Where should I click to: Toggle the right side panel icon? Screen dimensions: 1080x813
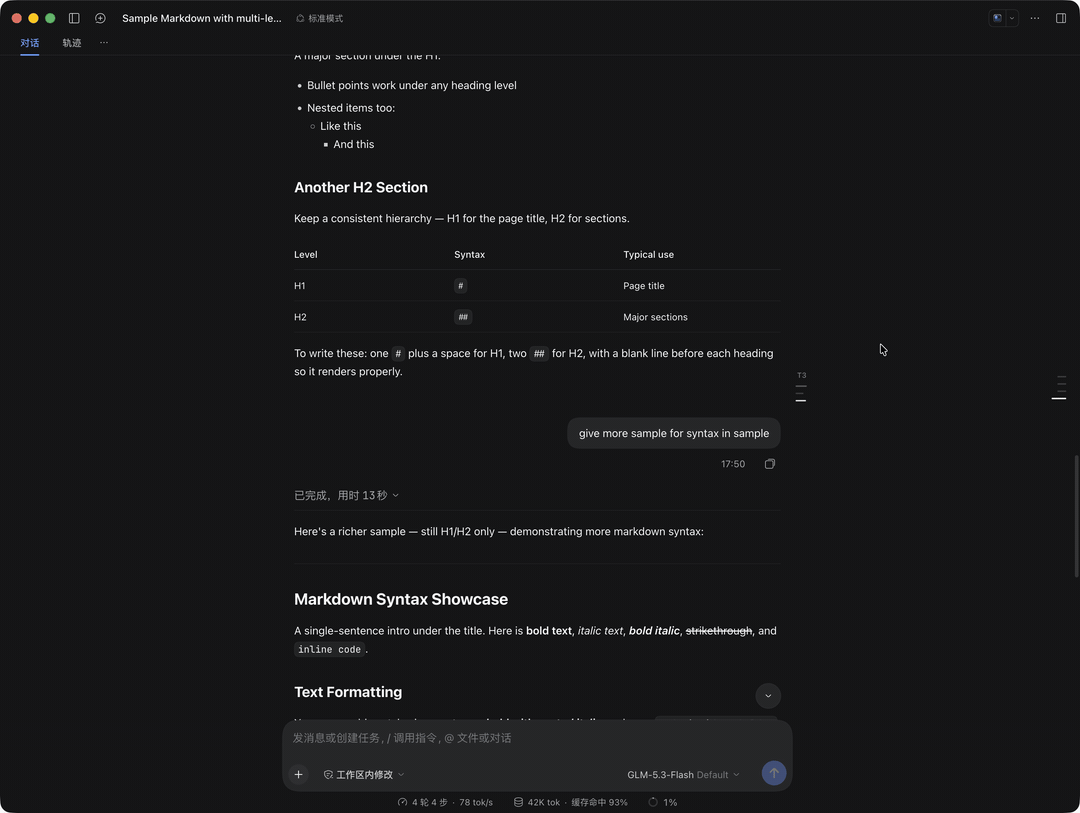(1061, 18)
